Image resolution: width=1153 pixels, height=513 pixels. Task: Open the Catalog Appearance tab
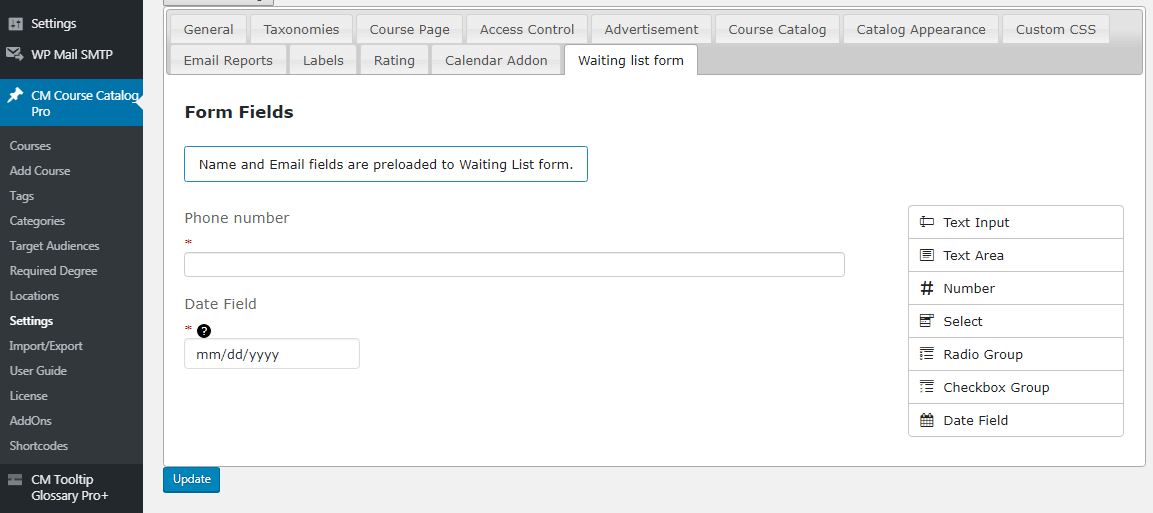pos(921,30)
